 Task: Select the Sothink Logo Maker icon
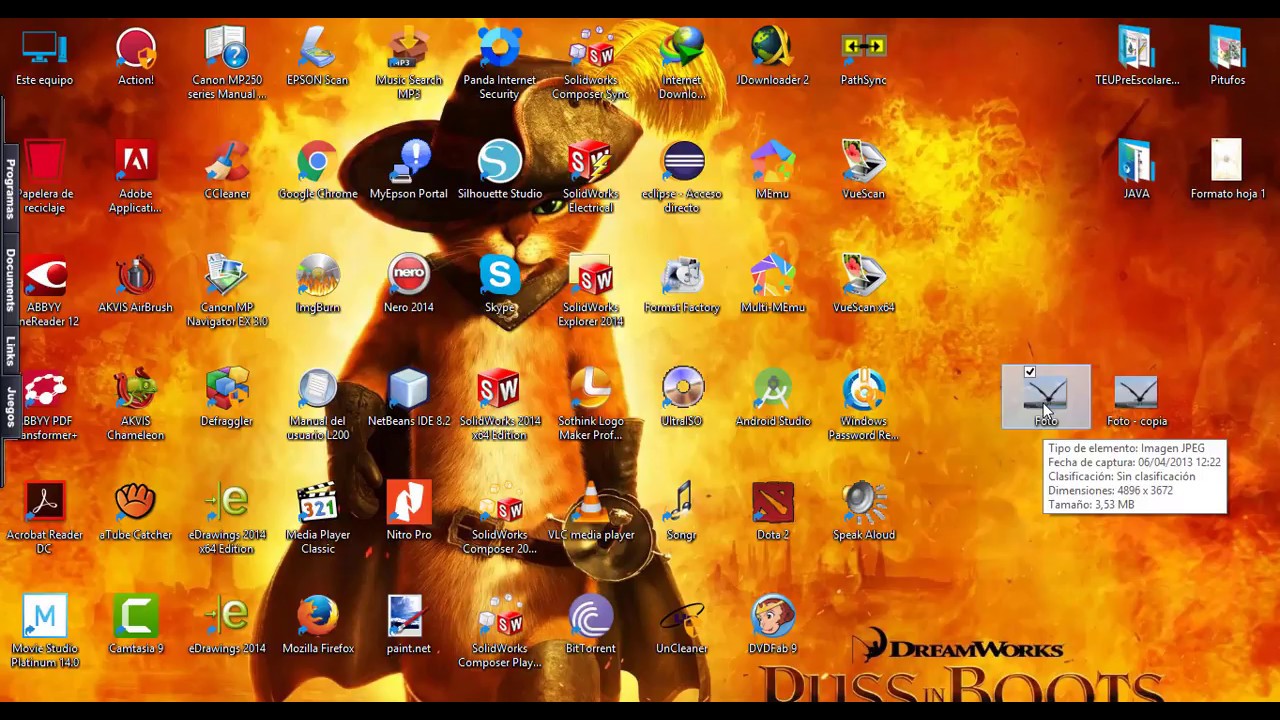[x=591, y=390]
